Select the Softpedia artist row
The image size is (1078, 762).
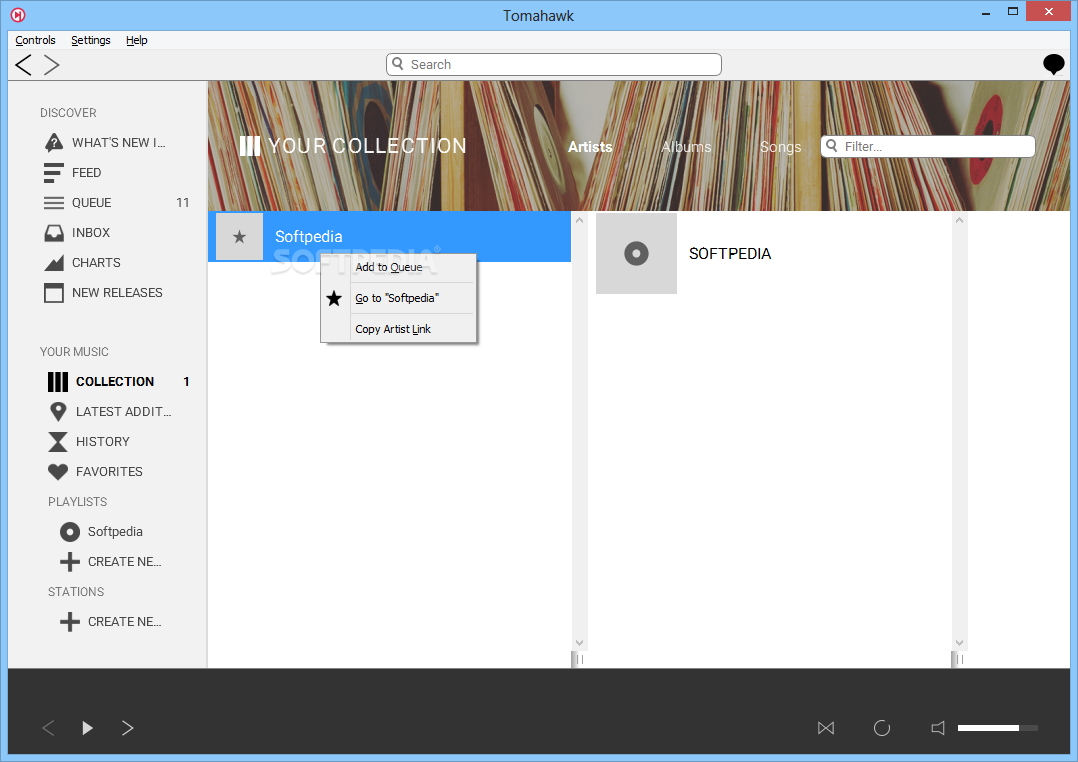pyautogui.click(x=389, y=237)
